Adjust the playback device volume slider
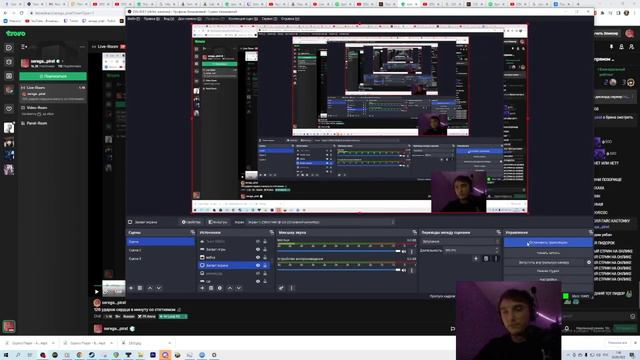The image size is (640, 360). [x=339, y=270]
